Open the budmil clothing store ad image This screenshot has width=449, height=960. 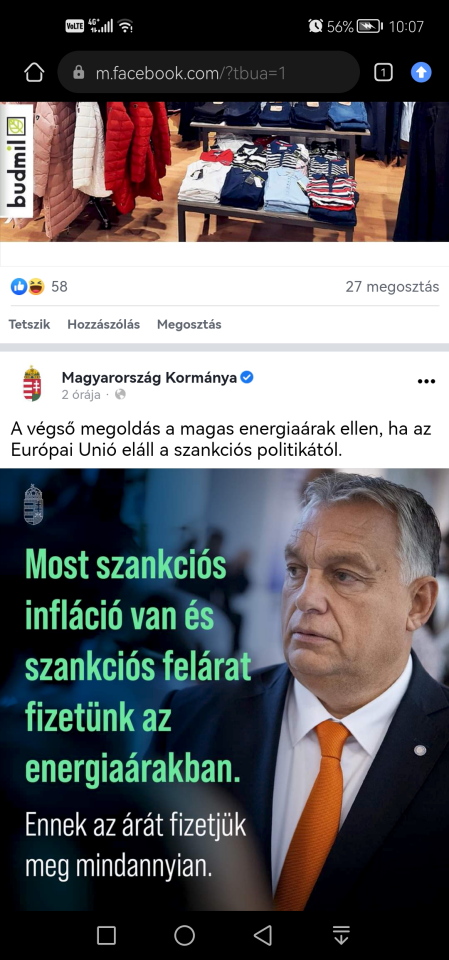pyautogui.click(x=224, y=172)
